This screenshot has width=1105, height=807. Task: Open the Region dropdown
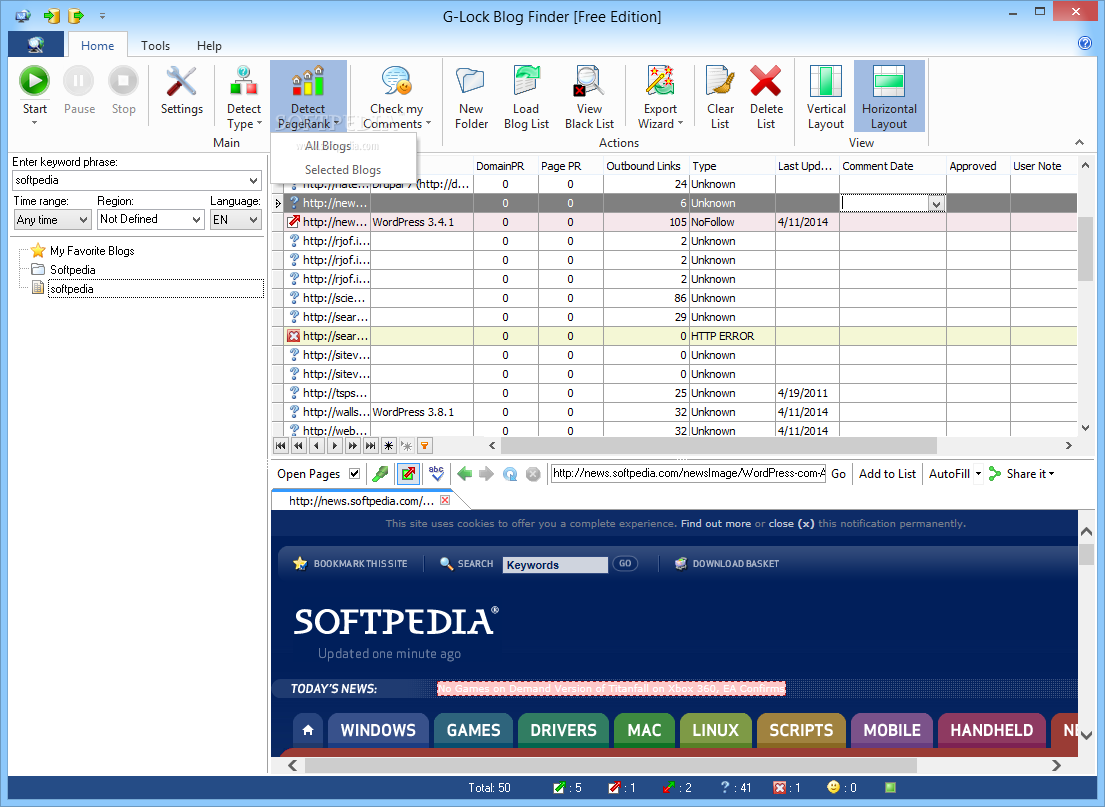(x=197, y=220)
